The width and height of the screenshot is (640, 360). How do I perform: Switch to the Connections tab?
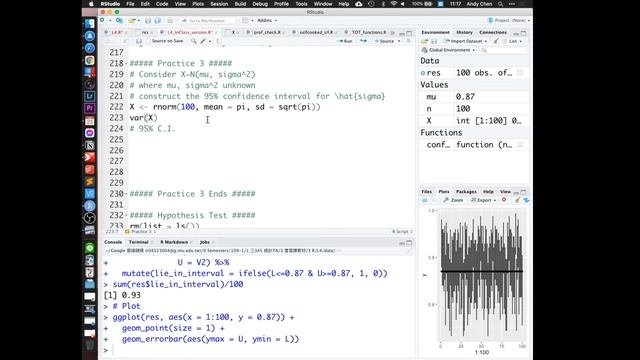(493, 32)
